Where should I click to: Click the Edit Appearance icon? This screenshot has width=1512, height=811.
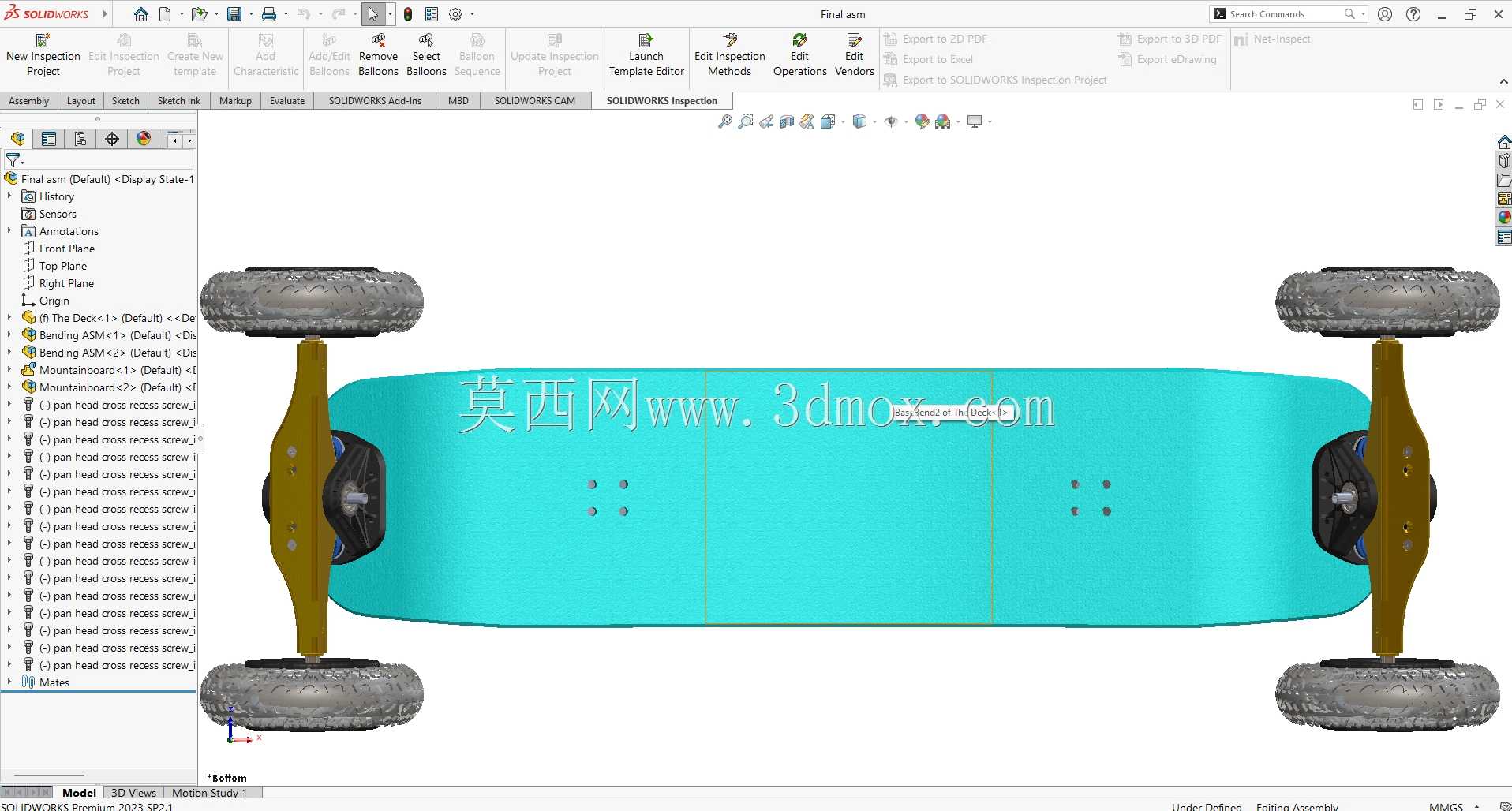coord(922,121)
